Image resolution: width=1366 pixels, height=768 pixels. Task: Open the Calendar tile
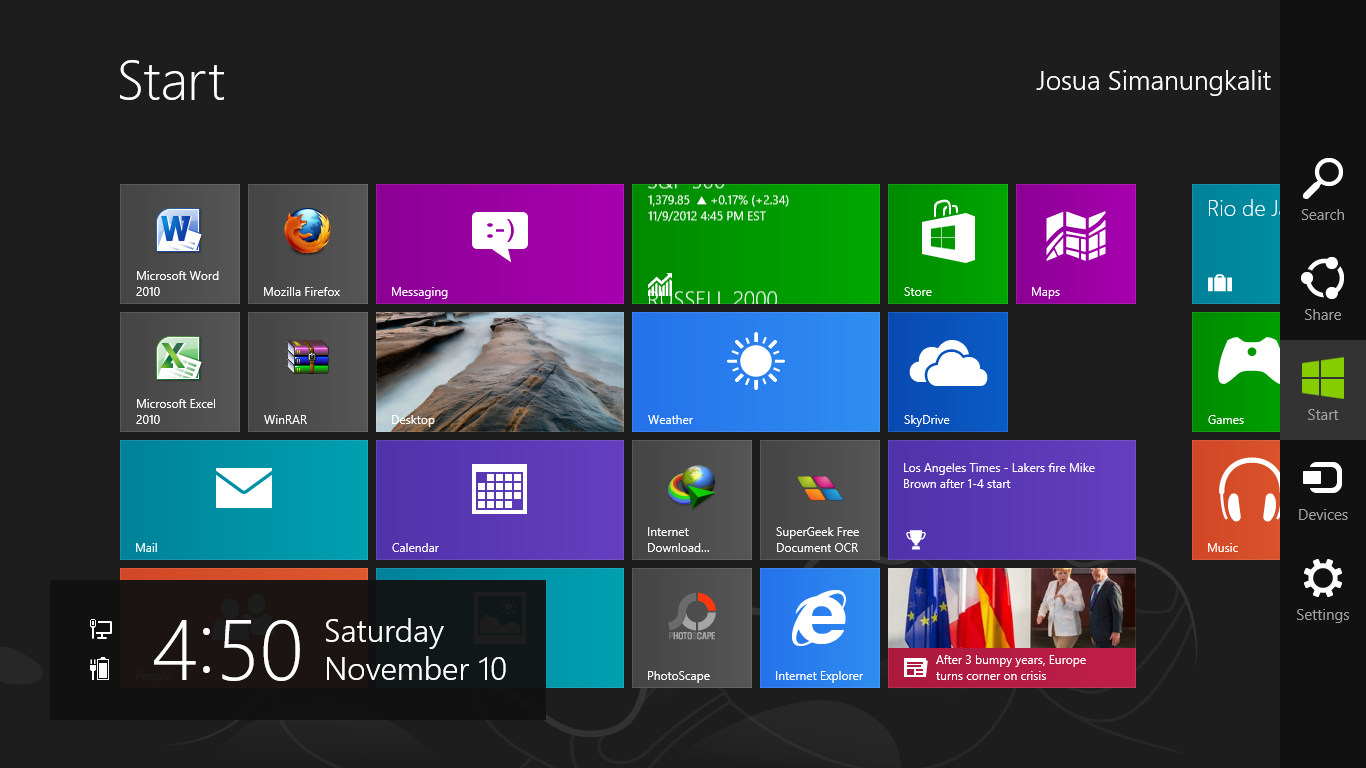tap(500, 500)
